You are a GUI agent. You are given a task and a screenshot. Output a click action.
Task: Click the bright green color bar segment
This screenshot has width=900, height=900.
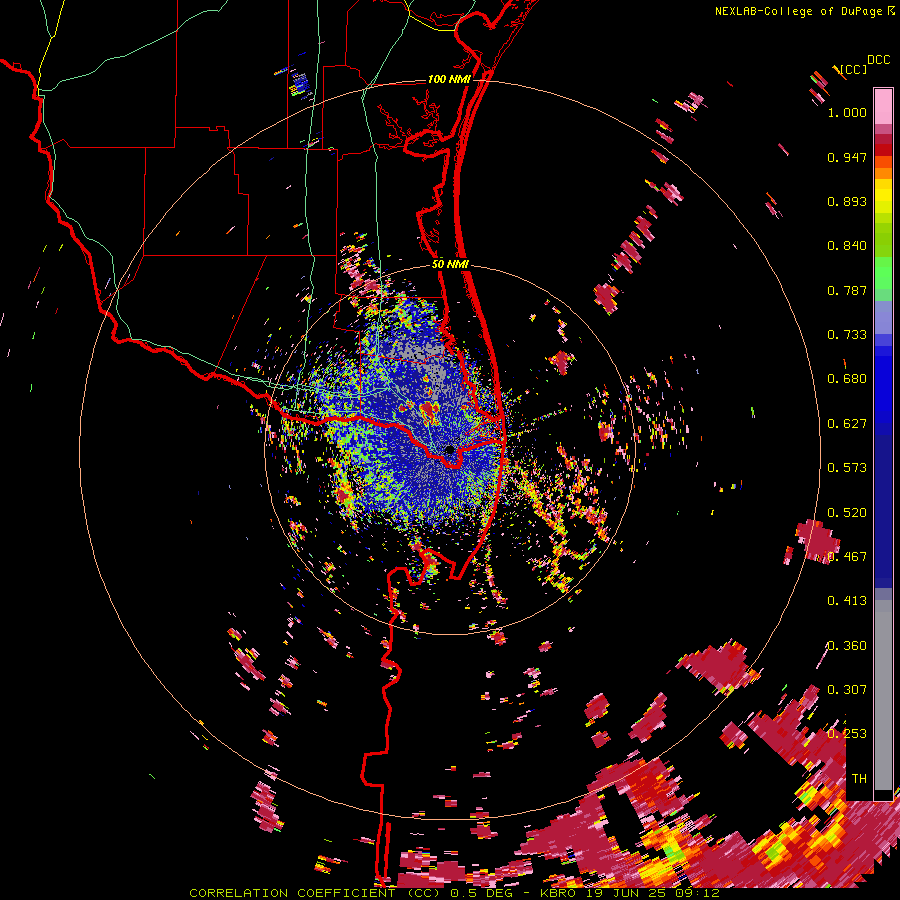click(x=883, y=273)
